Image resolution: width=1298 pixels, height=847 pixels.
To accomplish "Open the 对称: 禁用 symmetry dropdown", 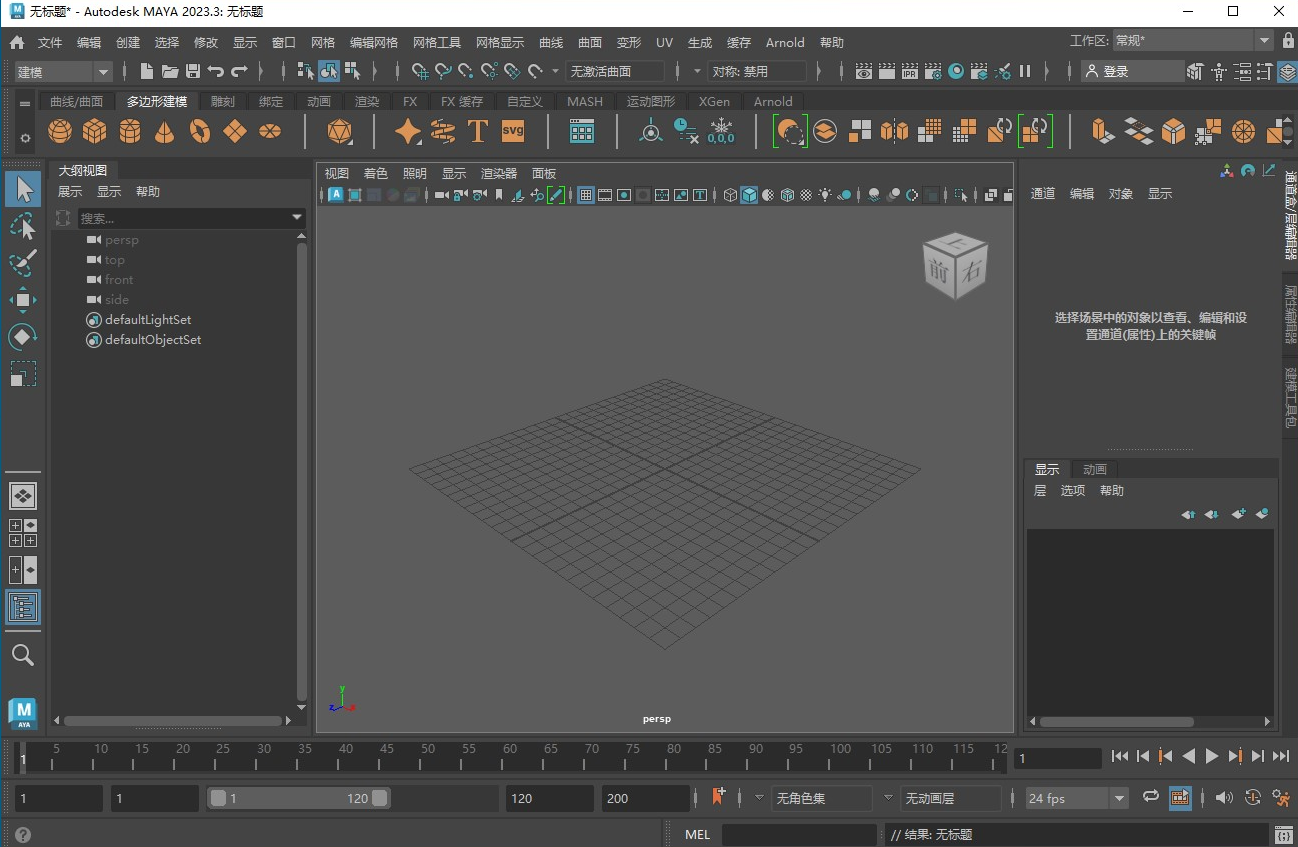I will tap(757, 71).
